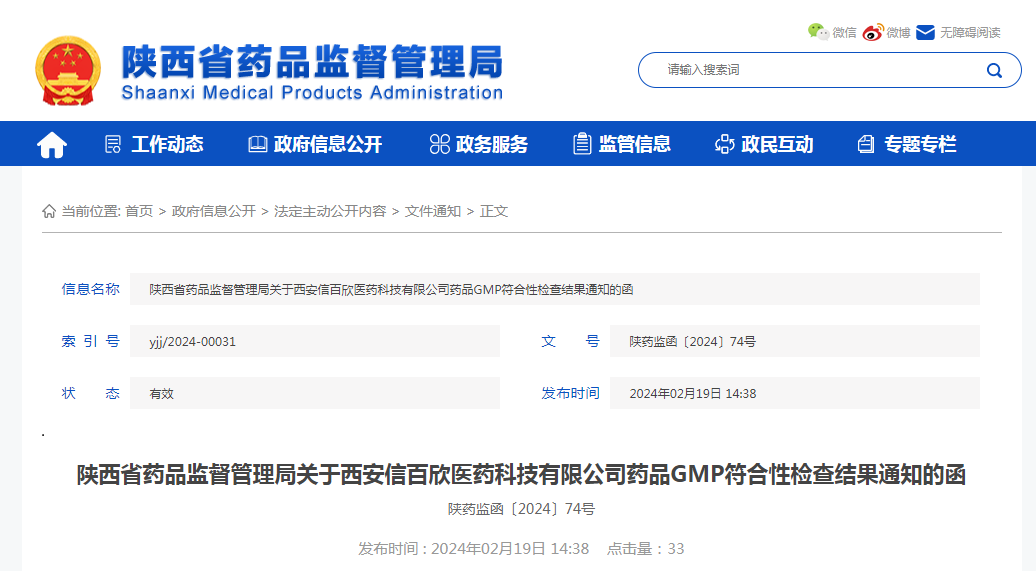Click document number under the headline
Image resolution: width=1036 pixels, height=571 pixels.
pos(521,509)
